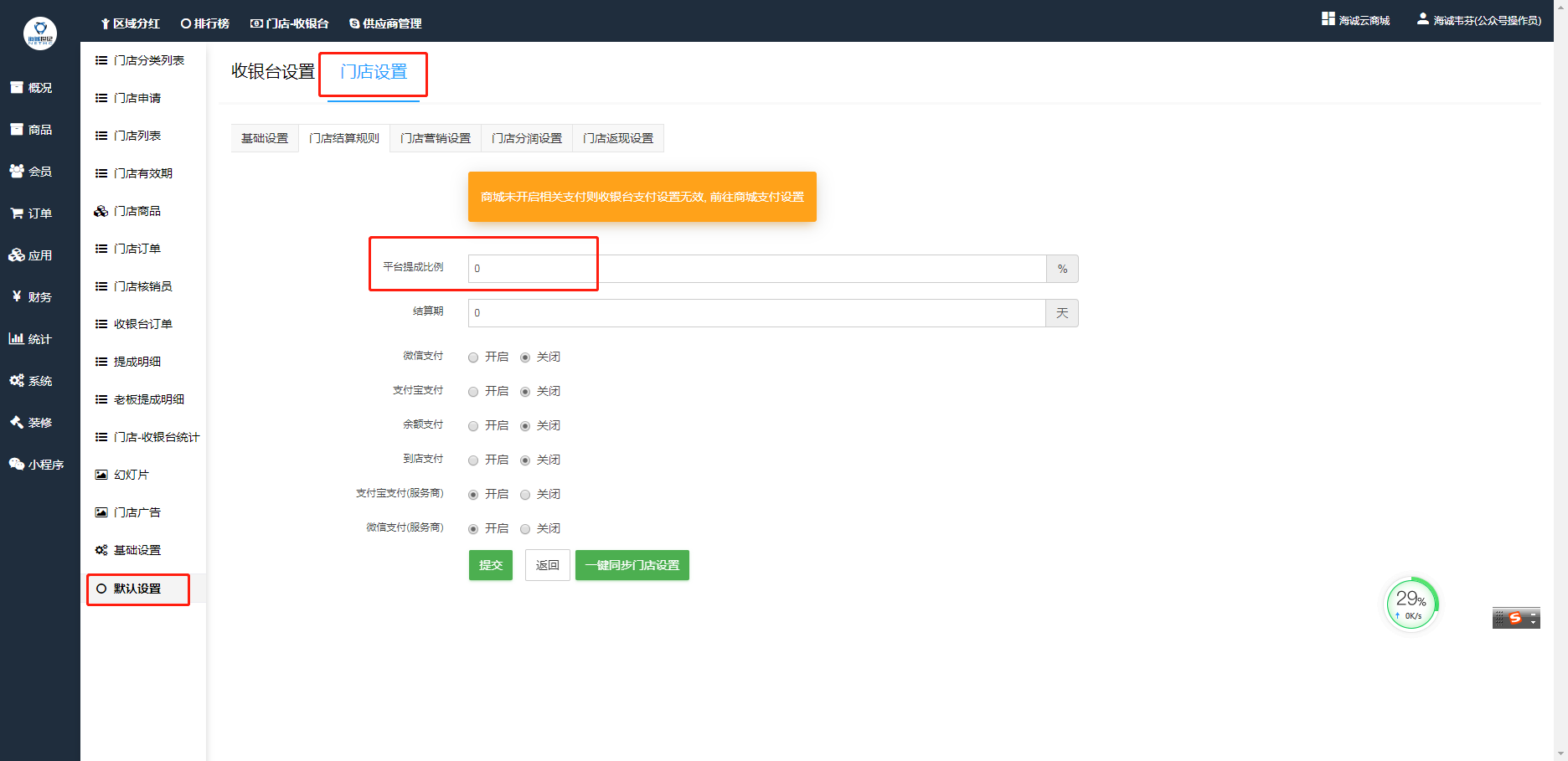Open 系统 system gears icon
The image size is (1568, 761).
[x=16, y=380]
